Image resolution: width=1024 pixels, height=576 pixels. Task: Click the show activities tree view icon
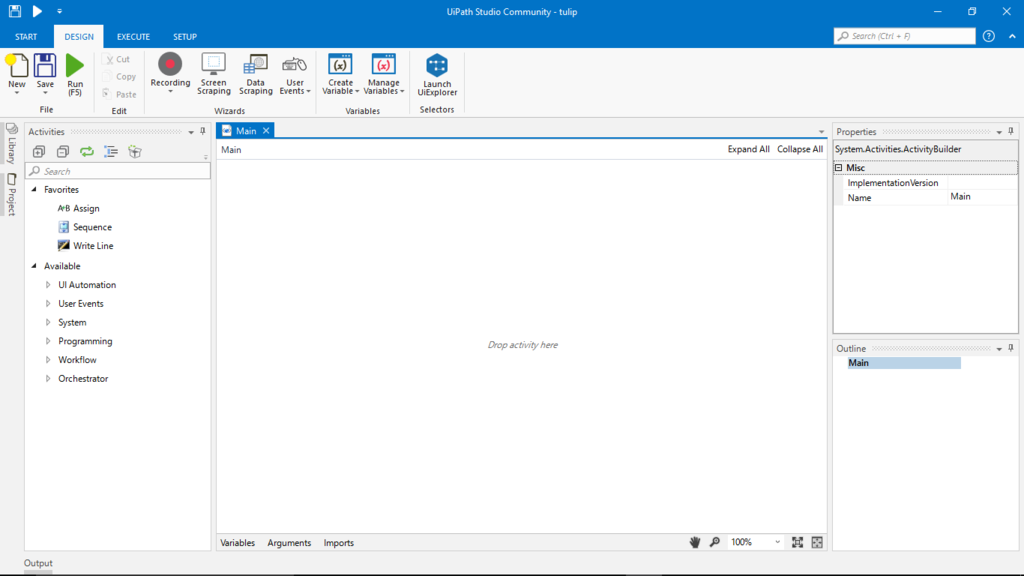[x=111, y=152]
